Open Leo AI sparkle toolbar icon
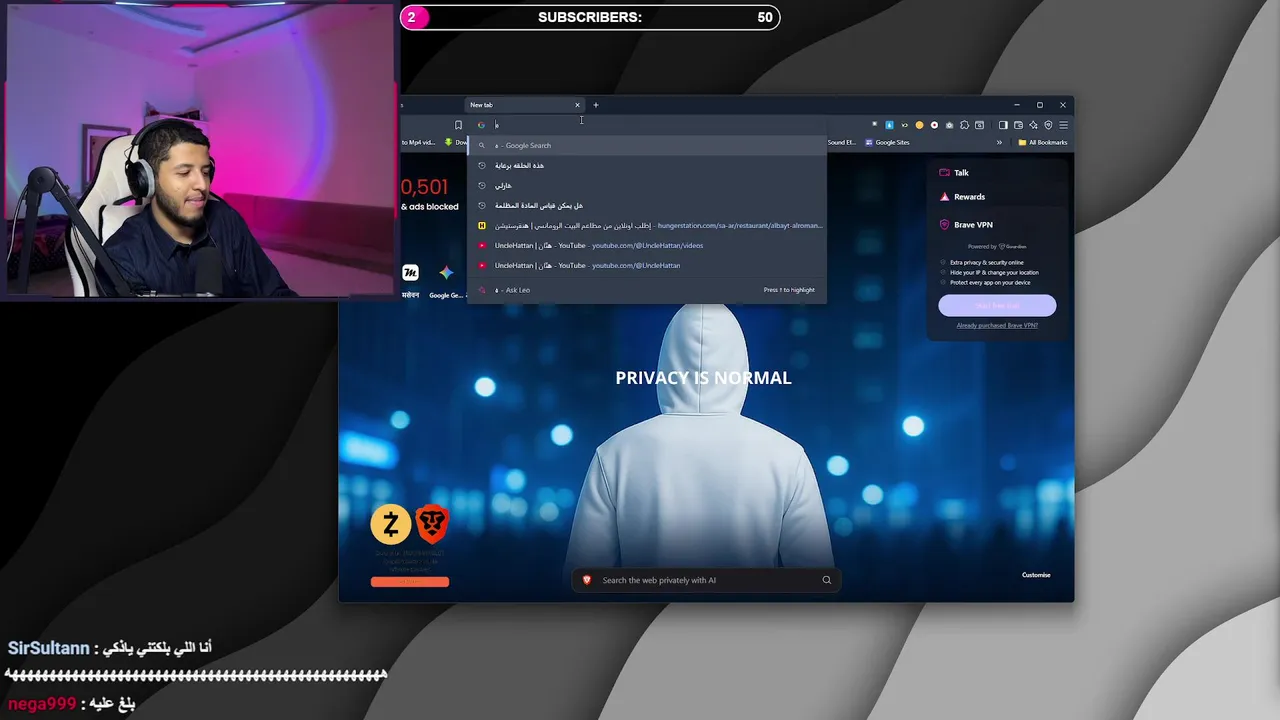The width and height of the screenshot is (1280, 720). pos(1034,125)
